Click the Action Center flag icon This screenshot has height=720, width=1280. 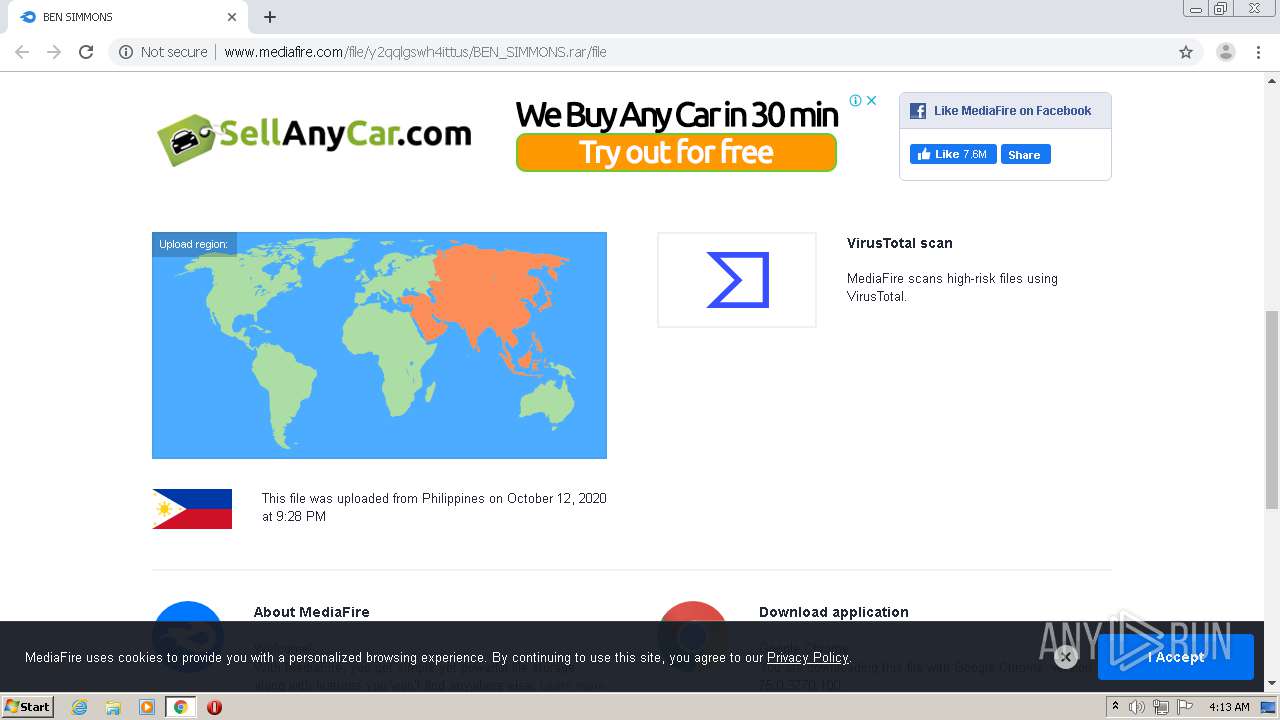[1185, 707]
